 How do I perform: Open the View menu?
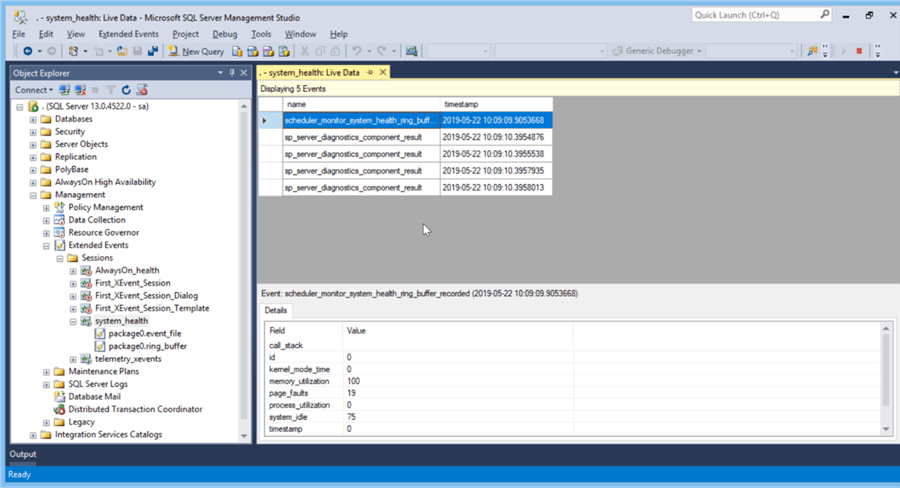[75, 34]
